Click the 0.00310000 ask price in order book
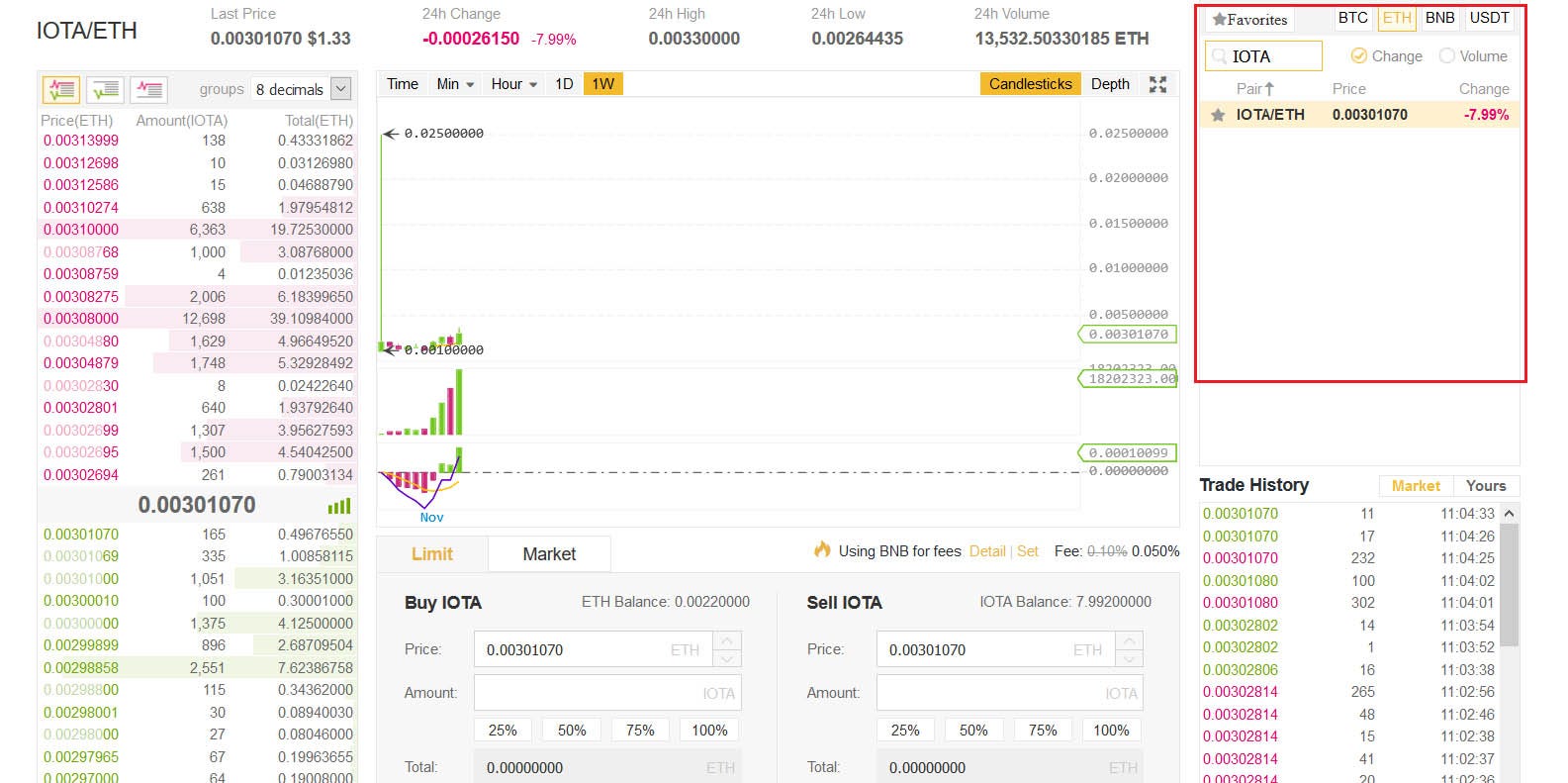This screenshot has width=1568, height=783. pos(81,230)
